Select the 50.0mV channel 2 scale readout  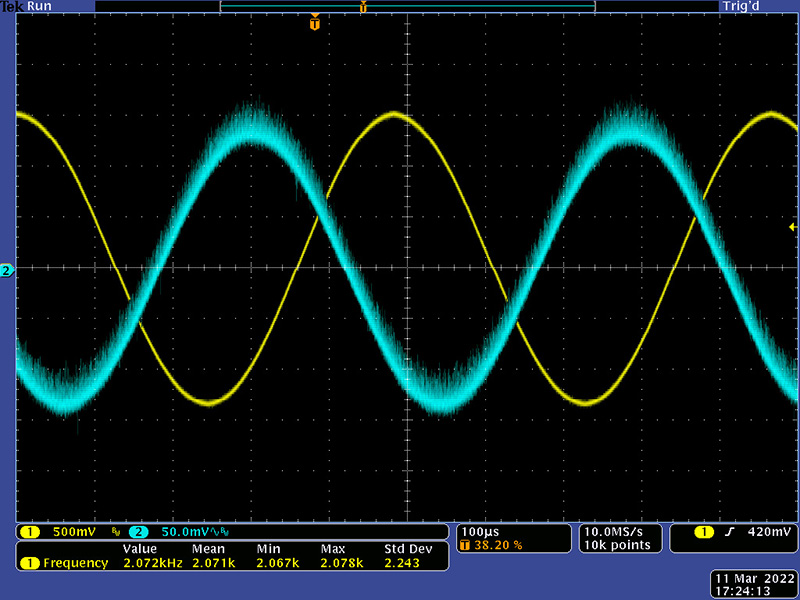183,532
